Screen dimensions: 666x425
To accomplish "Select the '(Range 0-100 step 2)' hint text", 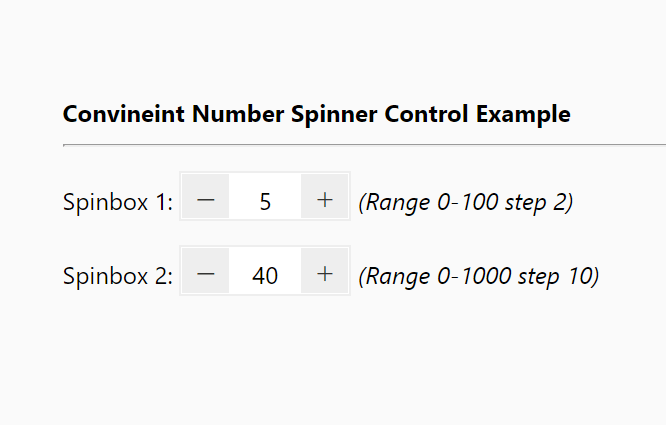I will tap(466, 202).
